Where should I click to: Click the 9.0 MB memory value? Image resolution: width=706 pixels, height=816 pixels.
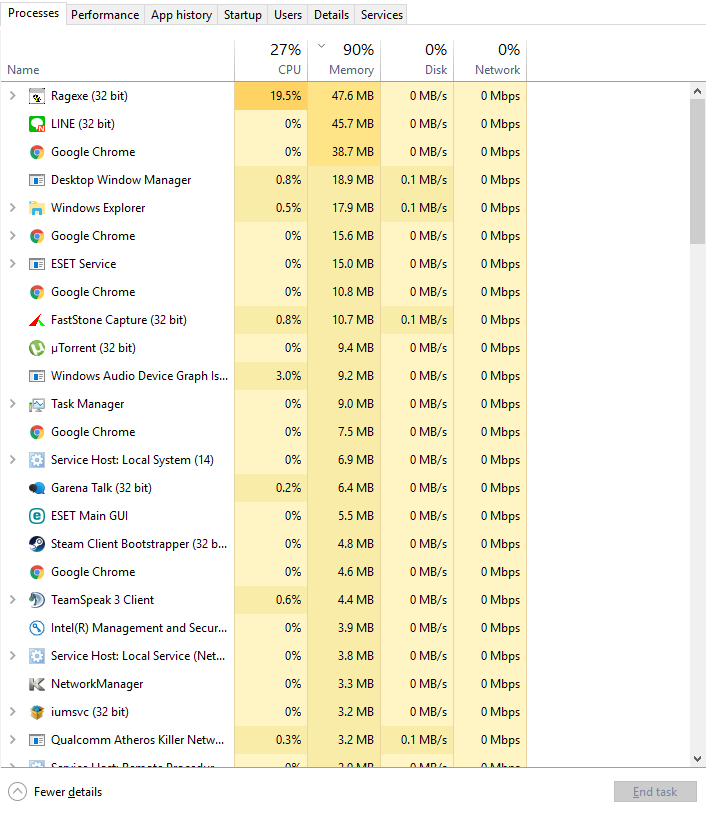[x=344, y=404]
